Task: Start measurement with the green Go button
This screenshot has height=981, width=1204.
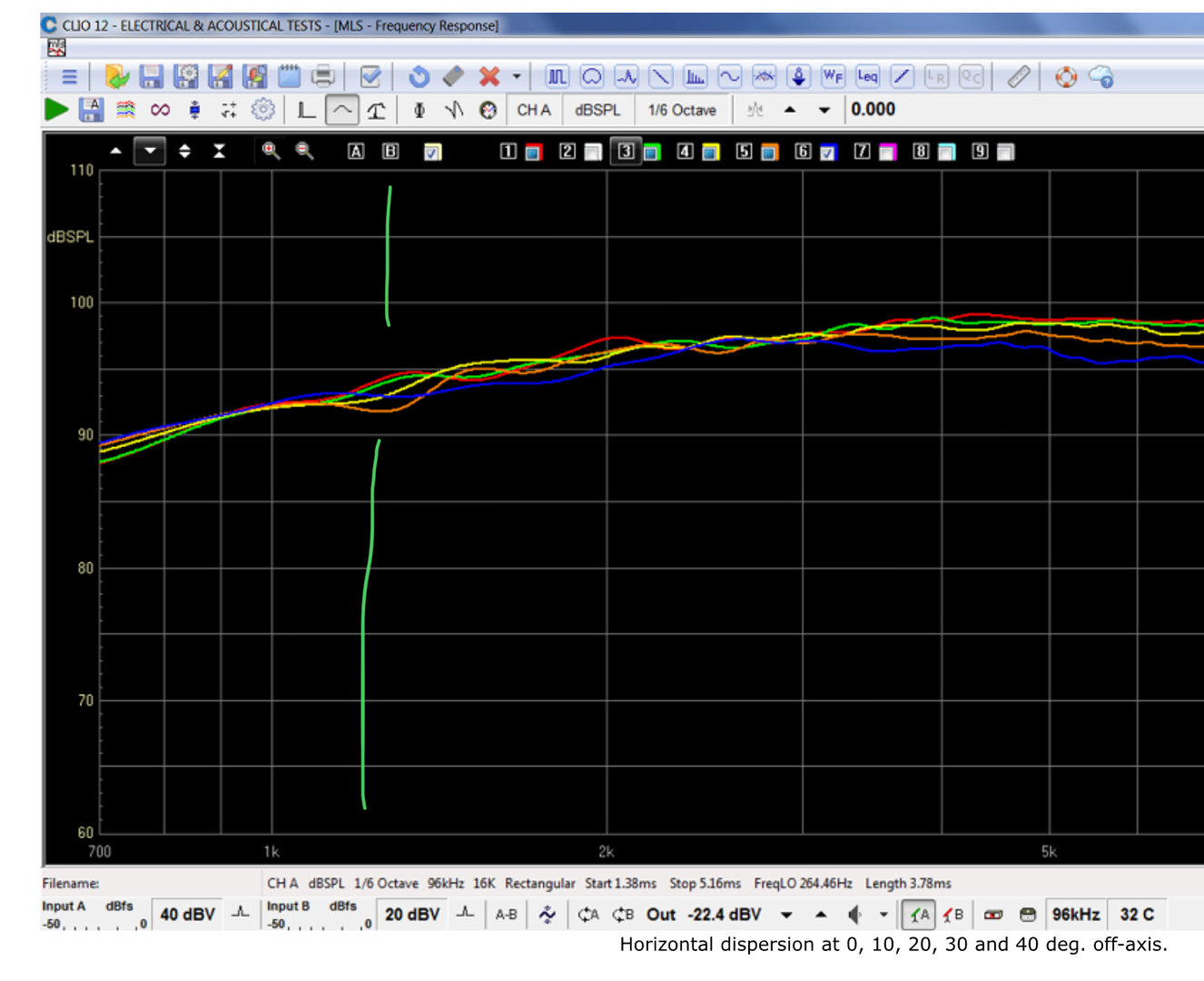Action: 56,110
